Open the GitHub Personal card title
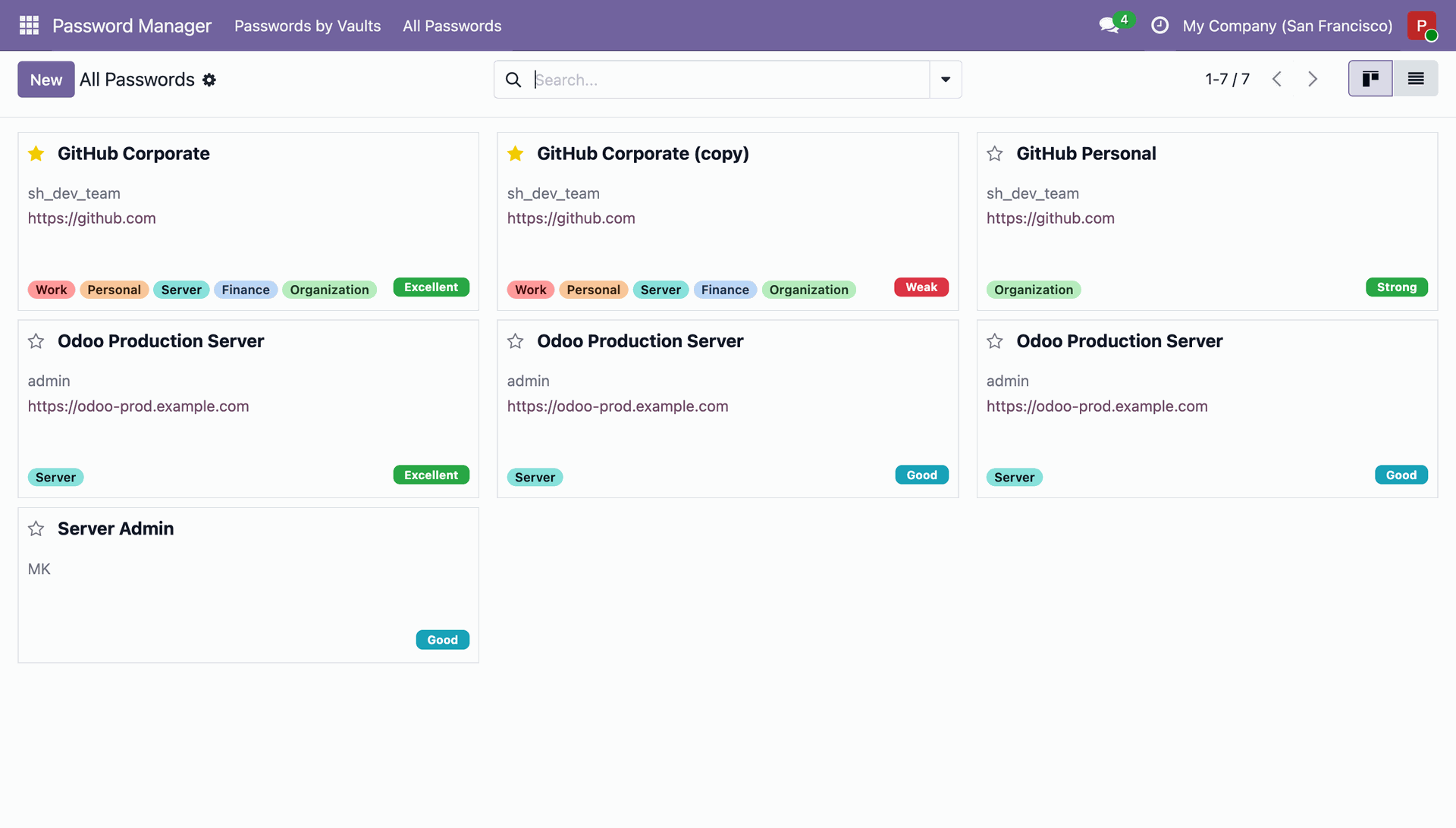The width and height of the screenshot is (1456, 828). (1086, 154)
